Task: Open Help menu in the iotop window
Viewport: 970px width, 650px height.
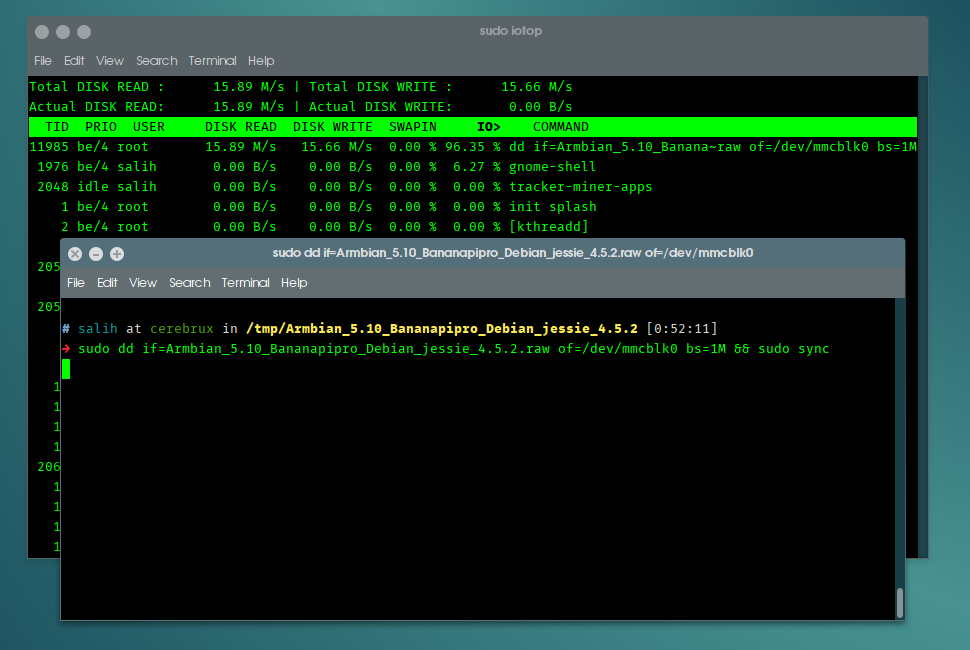Action: [x=261, y=61]
